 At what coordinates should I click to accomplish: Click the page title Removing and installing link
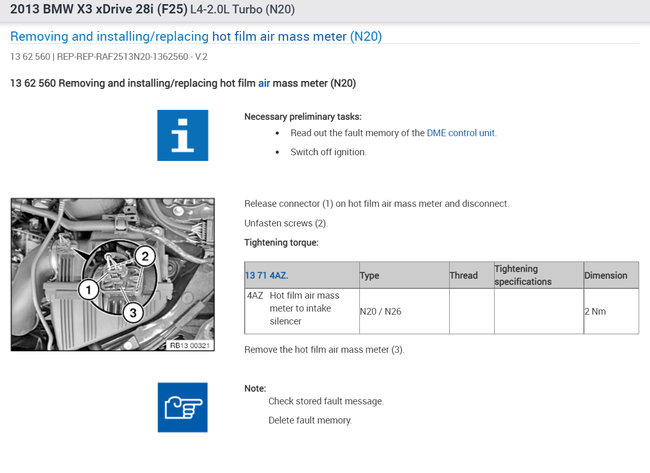(196, 36)
